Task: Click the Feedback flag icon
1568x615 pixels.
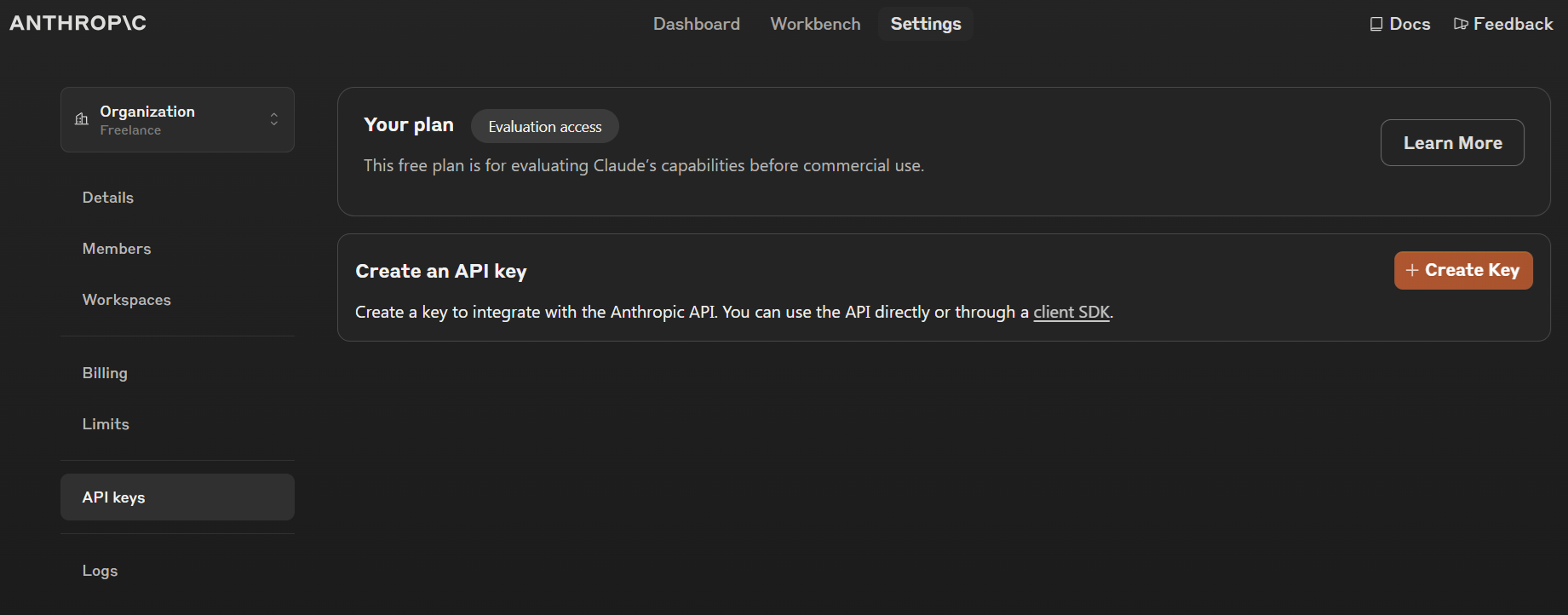Action: coord(1461,24)
